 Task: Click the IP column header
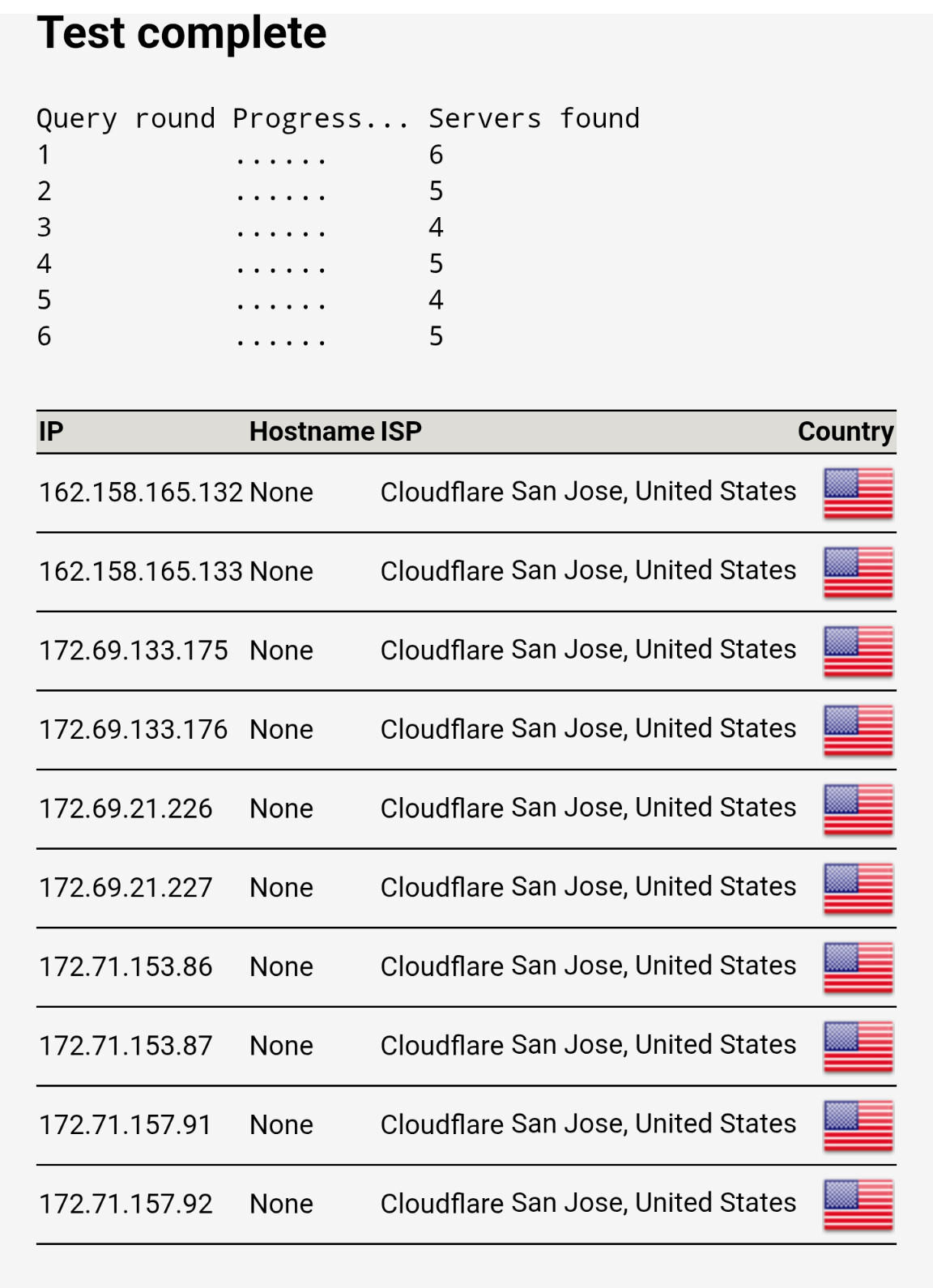(51, 431)
